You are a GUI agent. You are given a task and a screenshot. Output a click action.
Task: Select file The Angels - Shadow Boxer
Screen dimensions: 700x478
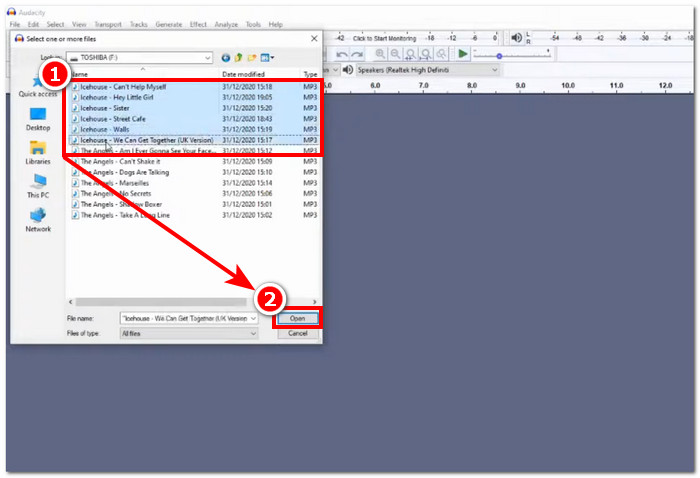tap(194, 204)
